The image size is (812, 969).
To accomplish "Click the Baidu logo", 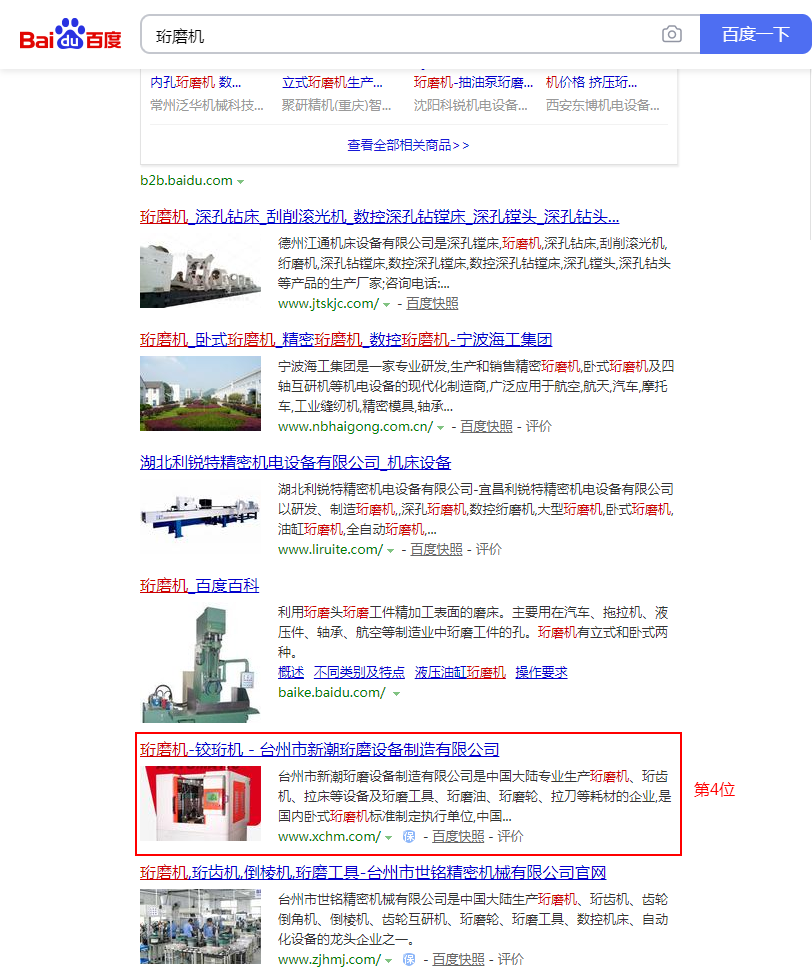I will [70, 34].
